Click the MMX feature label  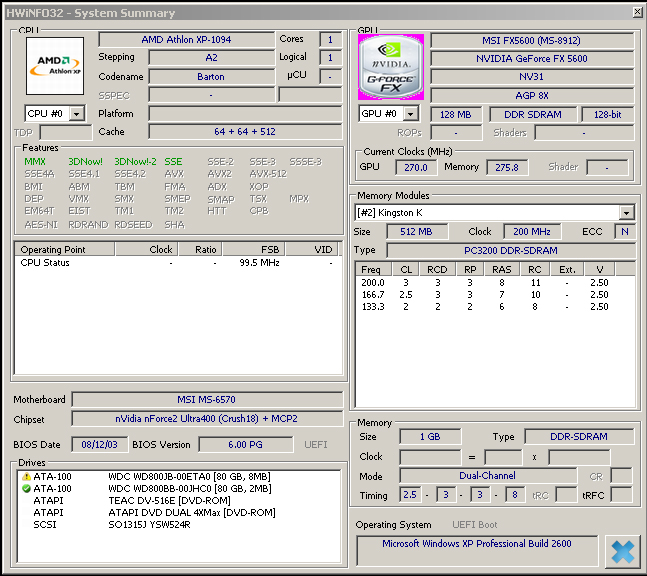point(35,162)
